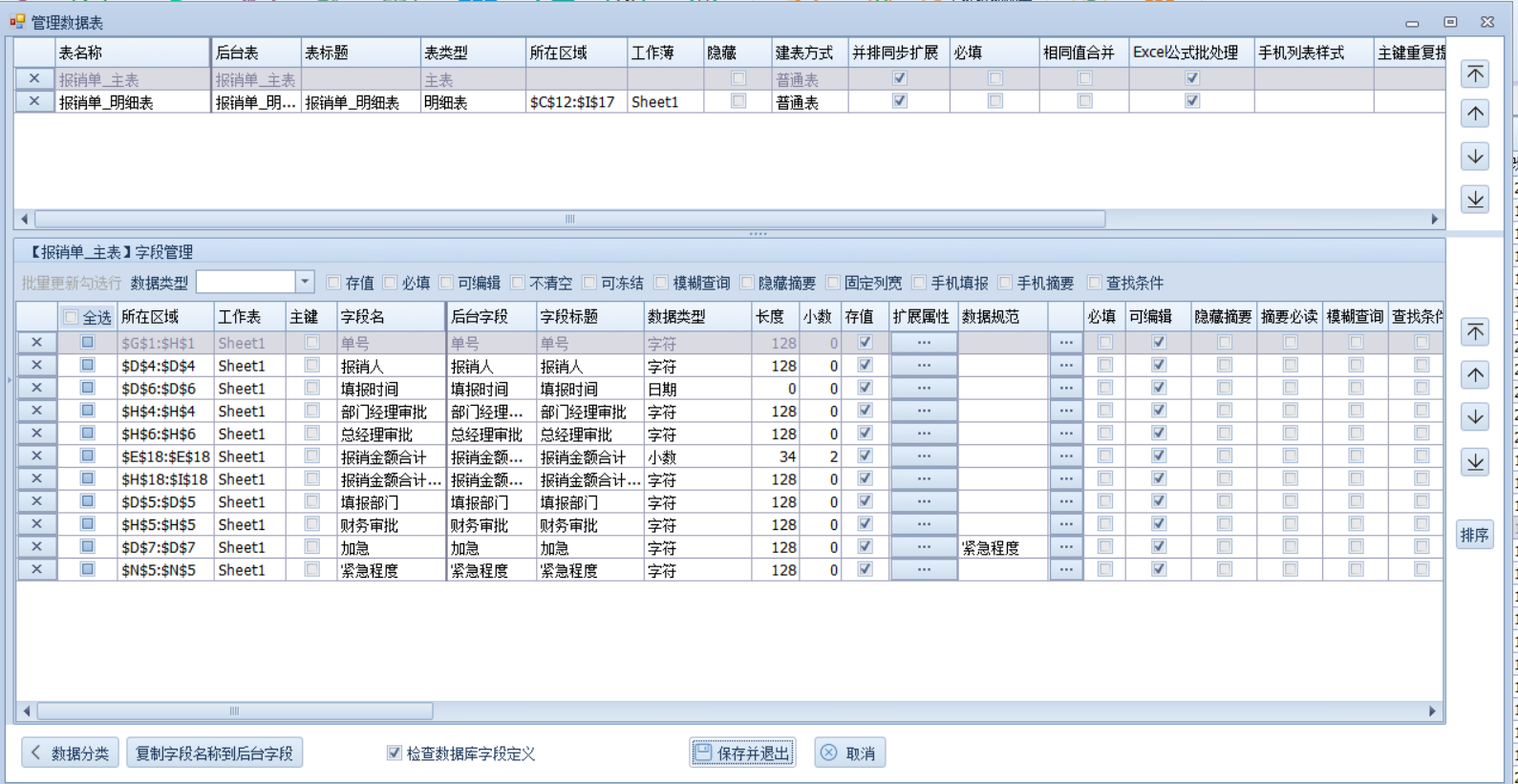
Task: Check the 全选 select-all checkbox
Action: coord(71,317)
